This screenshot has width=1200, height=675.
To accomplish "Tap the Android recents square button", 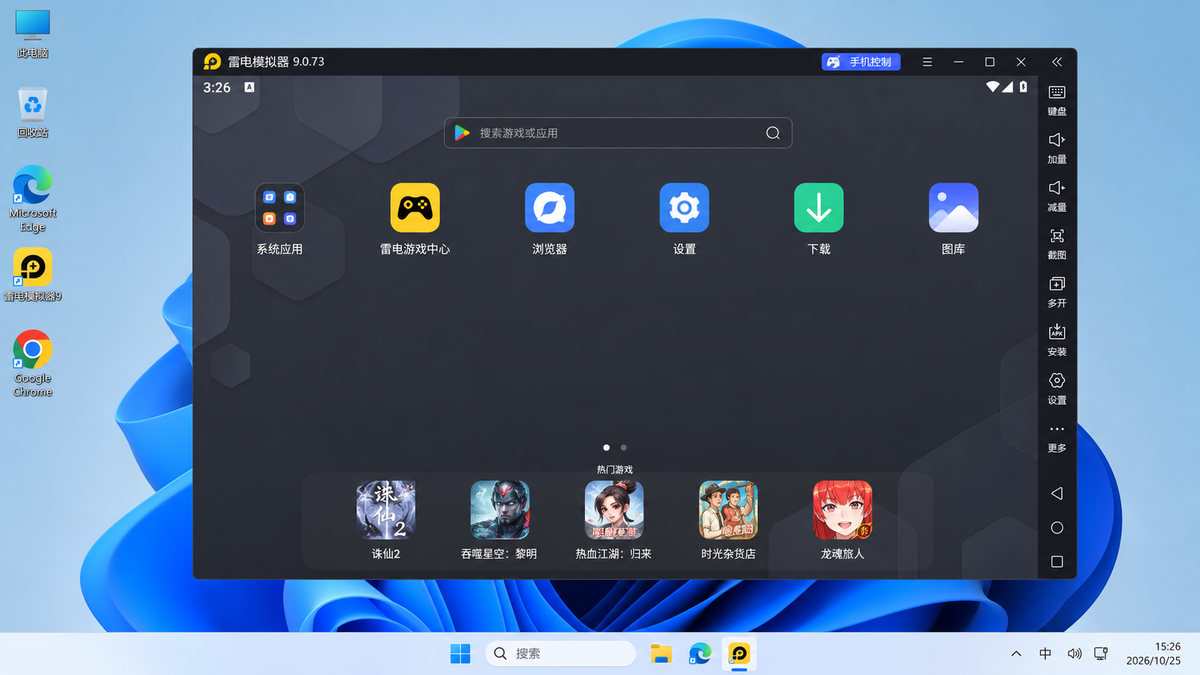I will click(x=1057, y=561).
